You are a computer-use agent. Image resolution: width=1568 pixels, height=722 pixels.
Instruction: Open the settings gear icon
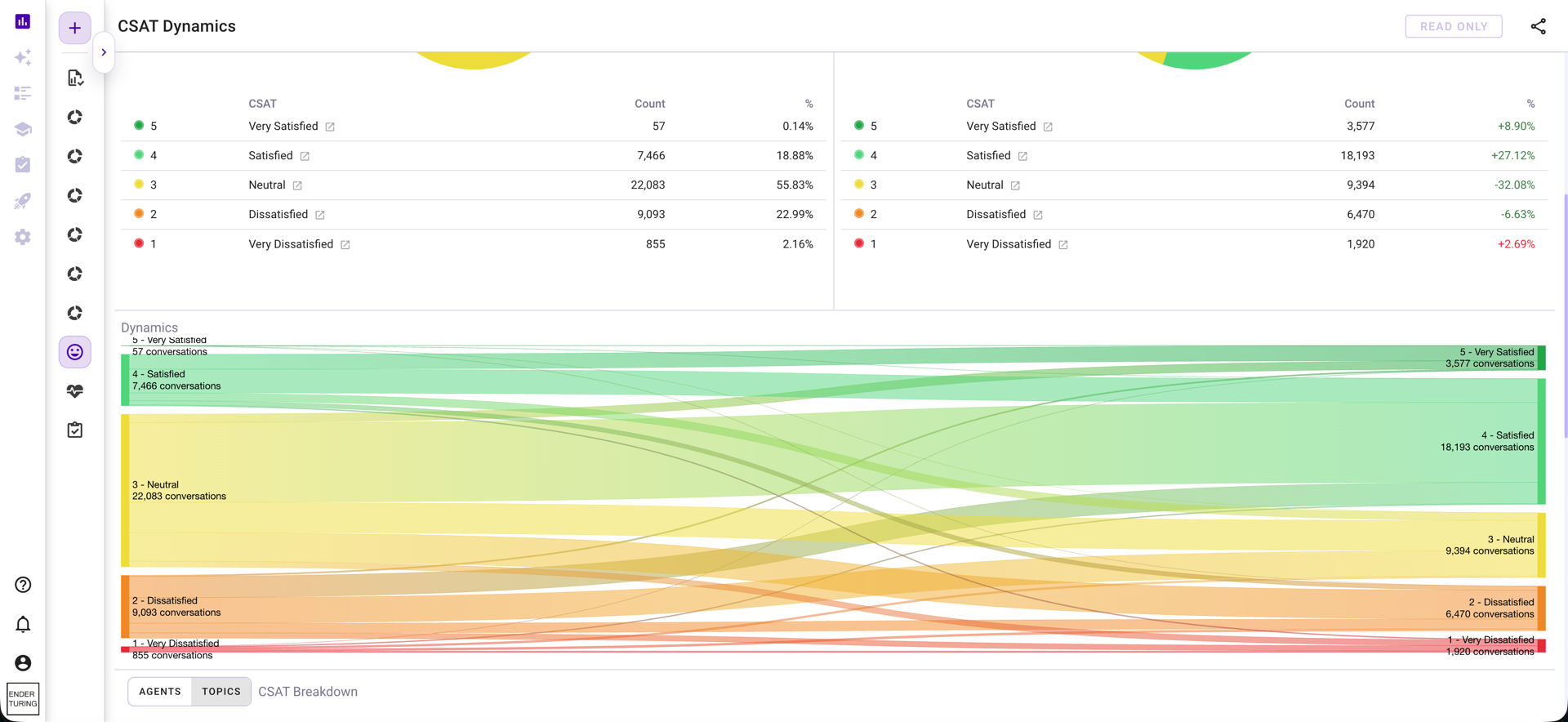(23, 237)
